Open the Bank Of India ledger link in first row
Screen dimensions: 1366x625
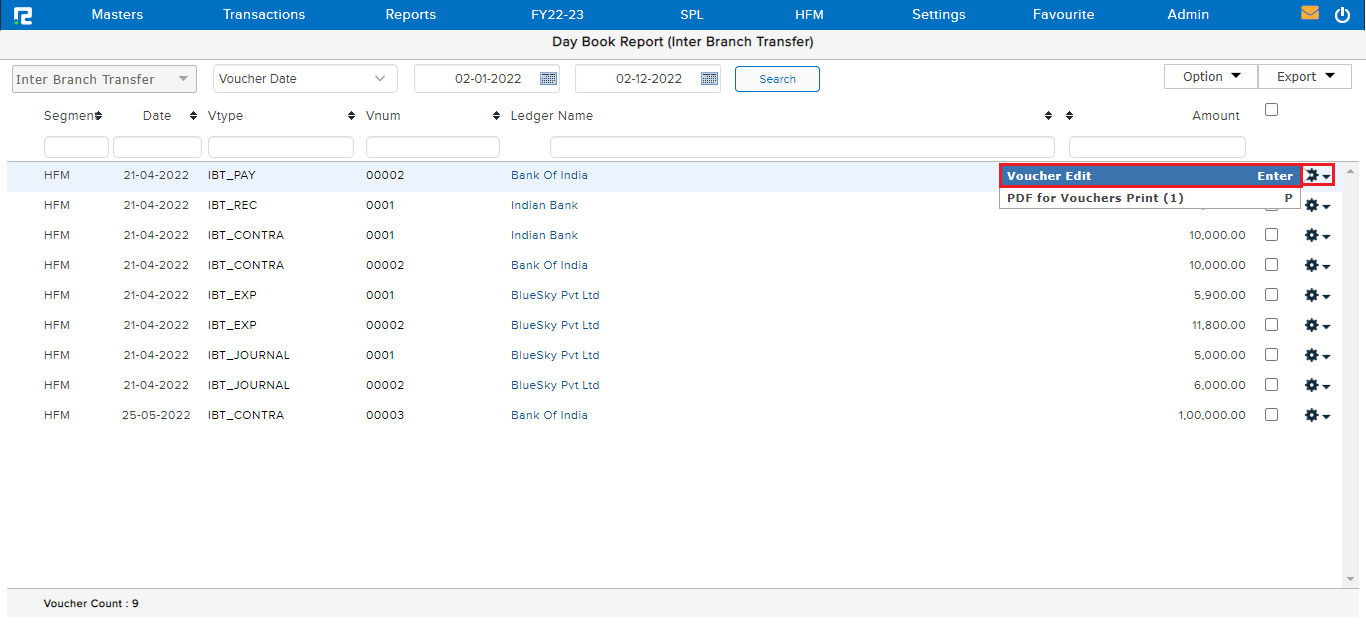(549, 175)
